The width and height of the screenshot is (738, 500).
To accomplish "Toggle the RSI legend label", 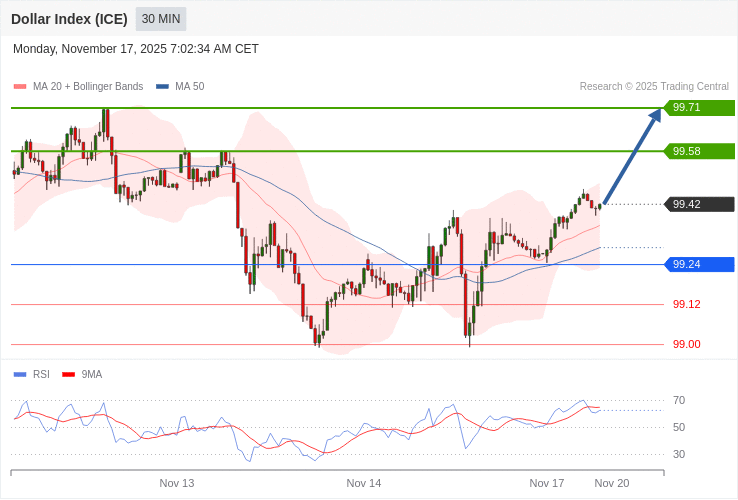I will tap(41, 374).
